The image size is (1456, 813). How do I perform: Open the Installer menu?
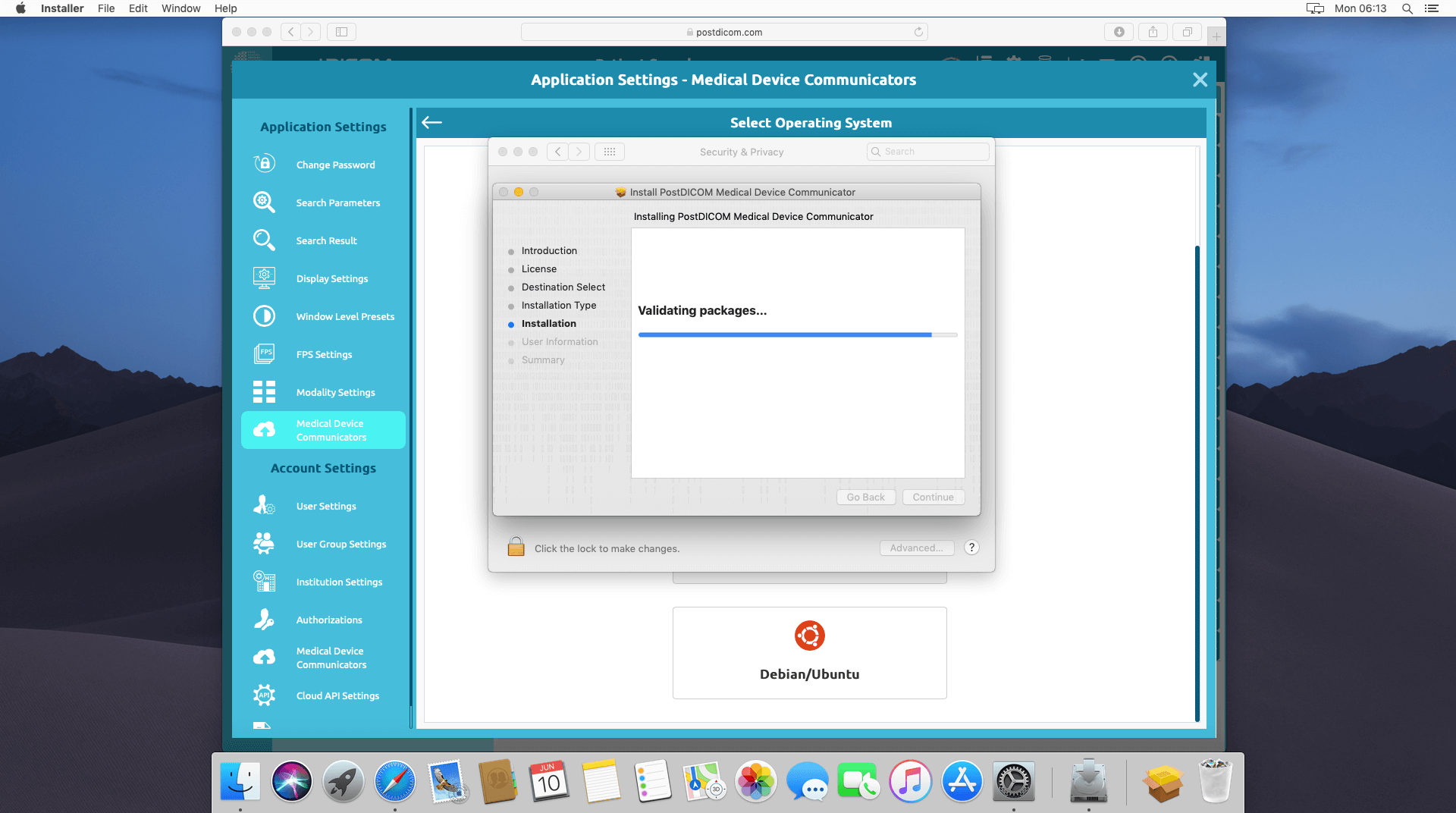click(x=62, y=8)
